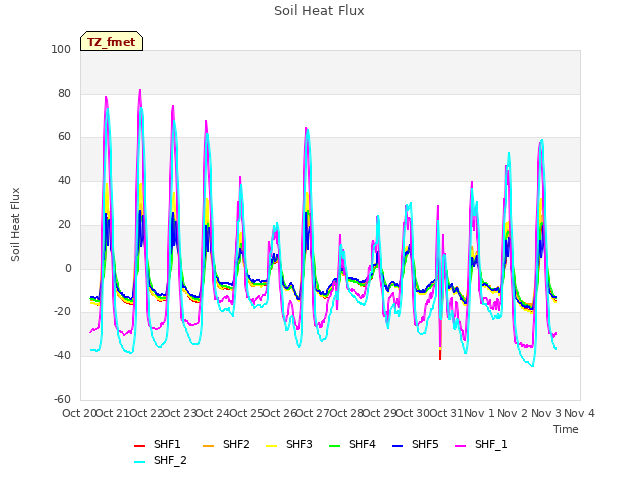The height and width of the screenshot is (480, 640).
Task: Click the 0 y-axis tick label
Action: 68,269
